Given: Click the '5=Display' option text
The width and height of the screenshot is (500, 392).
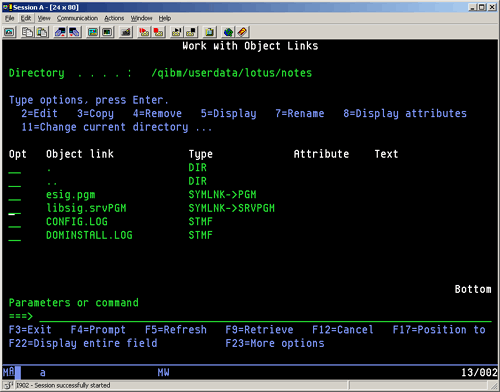Looking at the screenshot, I should tap(229, 114).
